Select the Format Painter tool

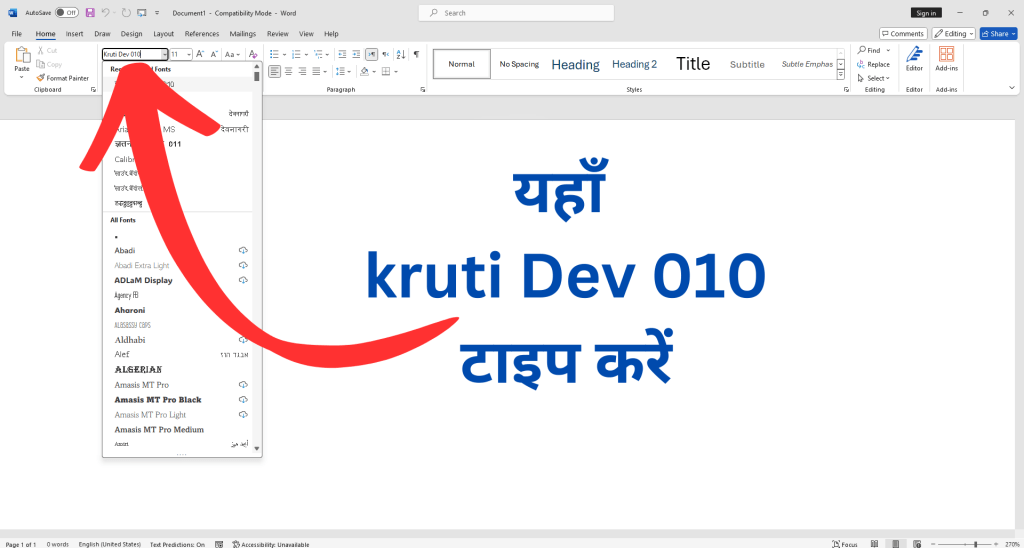tap(63, 78)
